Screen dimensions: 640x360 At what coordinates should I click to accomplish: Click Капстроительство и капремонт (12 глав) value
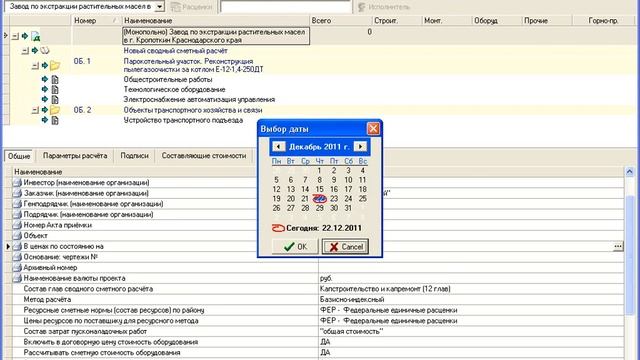pyautogui.click(x=471, y=289)
